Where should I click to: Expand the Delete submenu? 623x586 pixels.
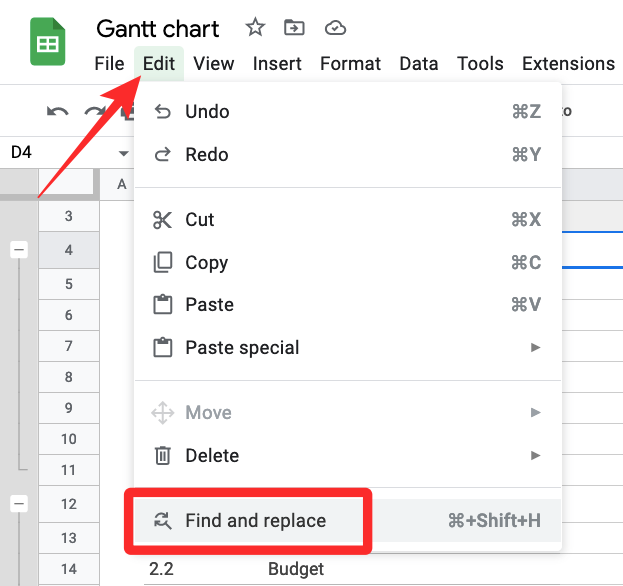[348, 455]
